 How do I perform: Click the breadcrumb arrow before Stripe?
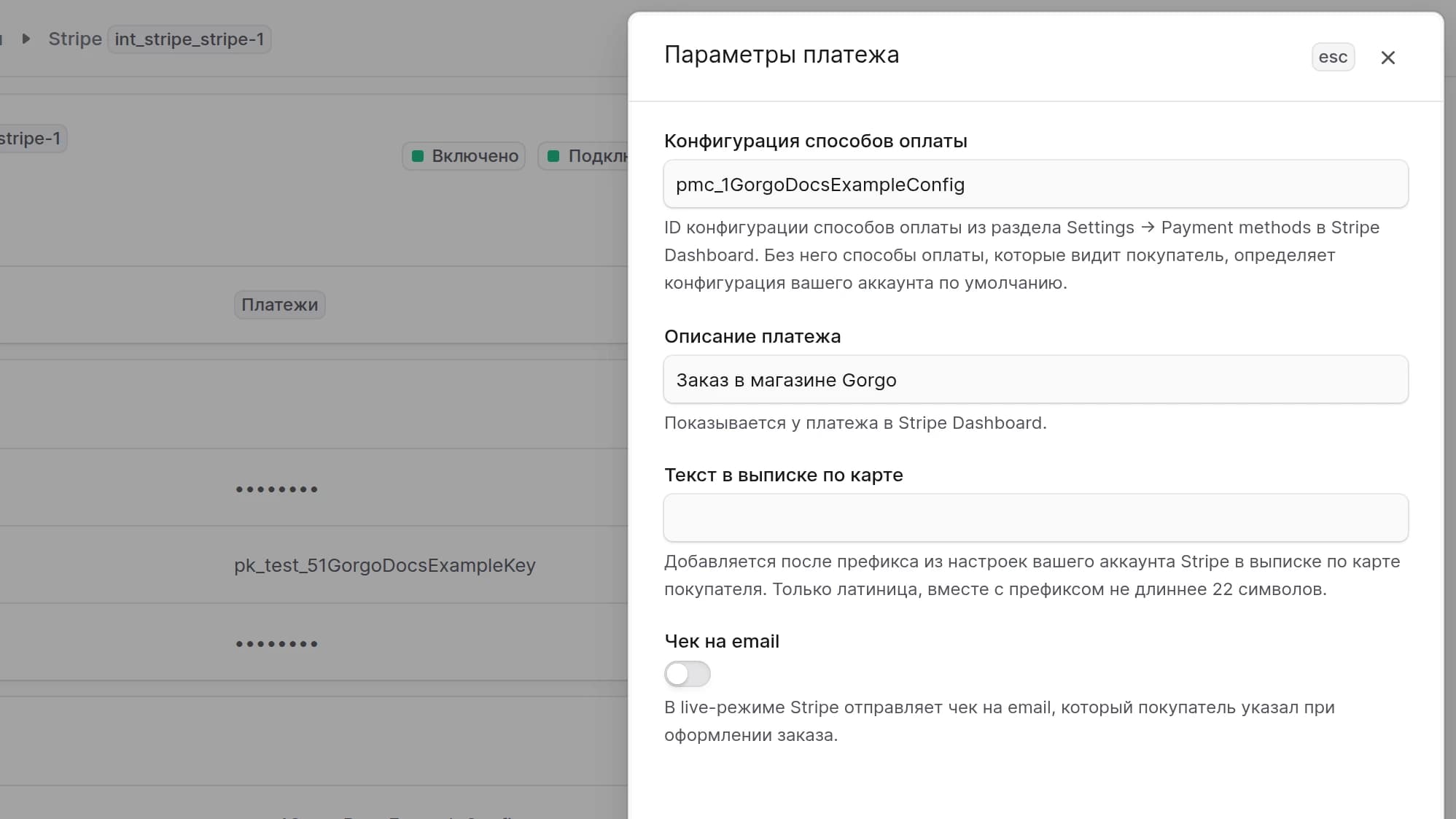[26, 39]
